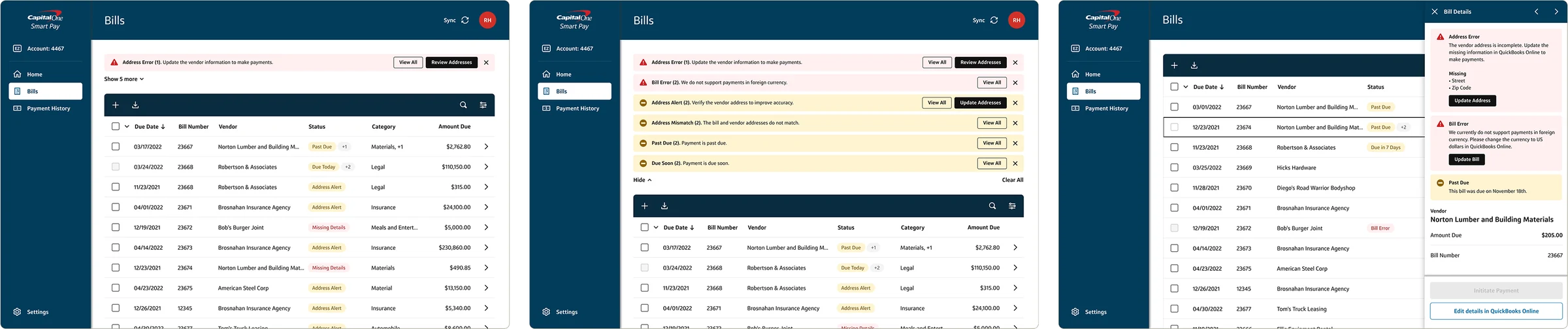Open selection dropdown chevron beside right header checkbox
1568x329 pixels.
(1185, 87)
